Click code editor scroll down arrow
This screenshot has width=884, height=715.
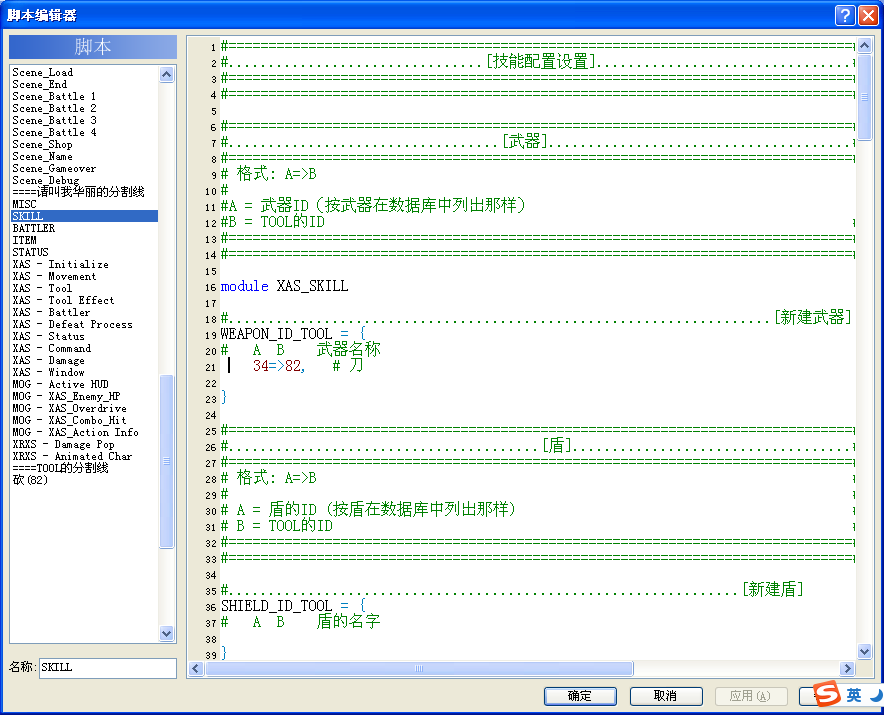[864, 651]
